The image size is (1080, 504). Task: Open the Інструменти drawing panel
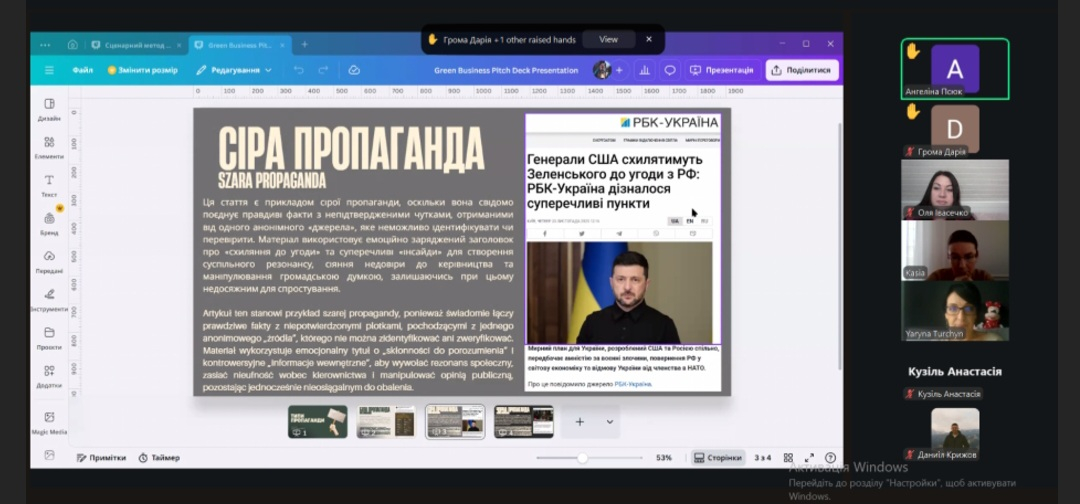(x=49, y=300)
